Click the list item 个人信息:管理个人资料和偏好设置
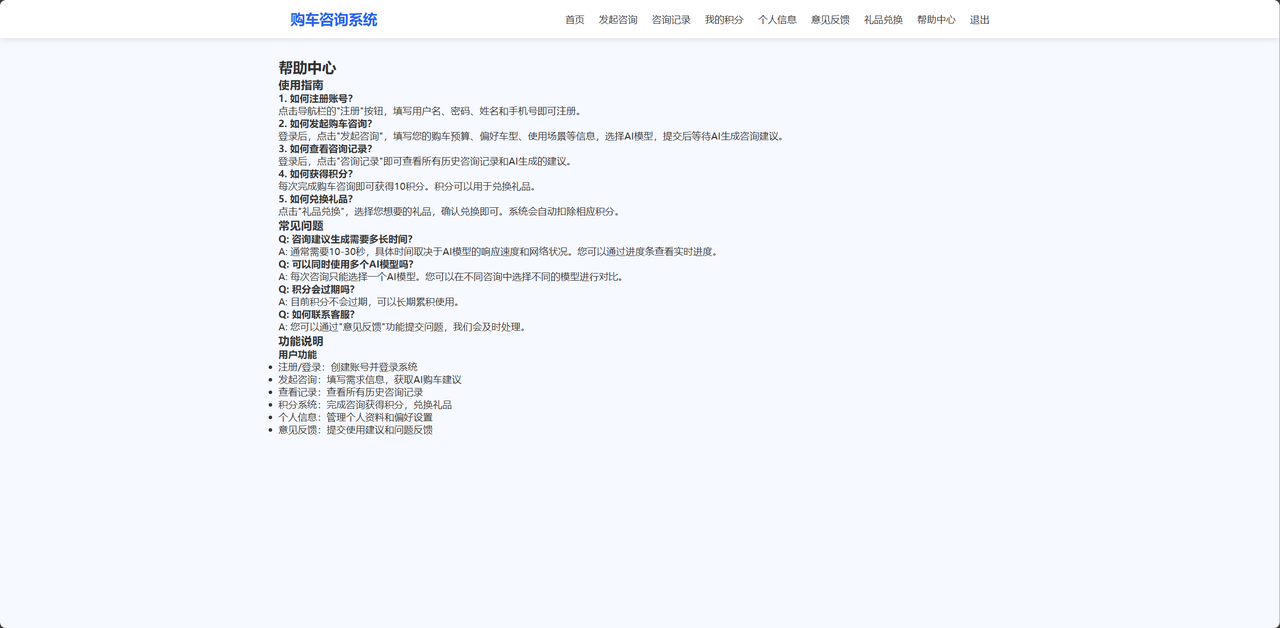The width and height of the screenshot is (1280, 628). (356, 417)
